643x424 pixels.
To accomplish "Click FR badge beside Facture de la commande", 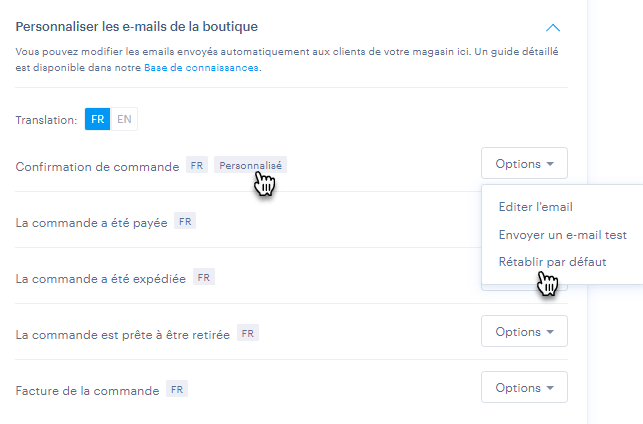I will point(177,389).
